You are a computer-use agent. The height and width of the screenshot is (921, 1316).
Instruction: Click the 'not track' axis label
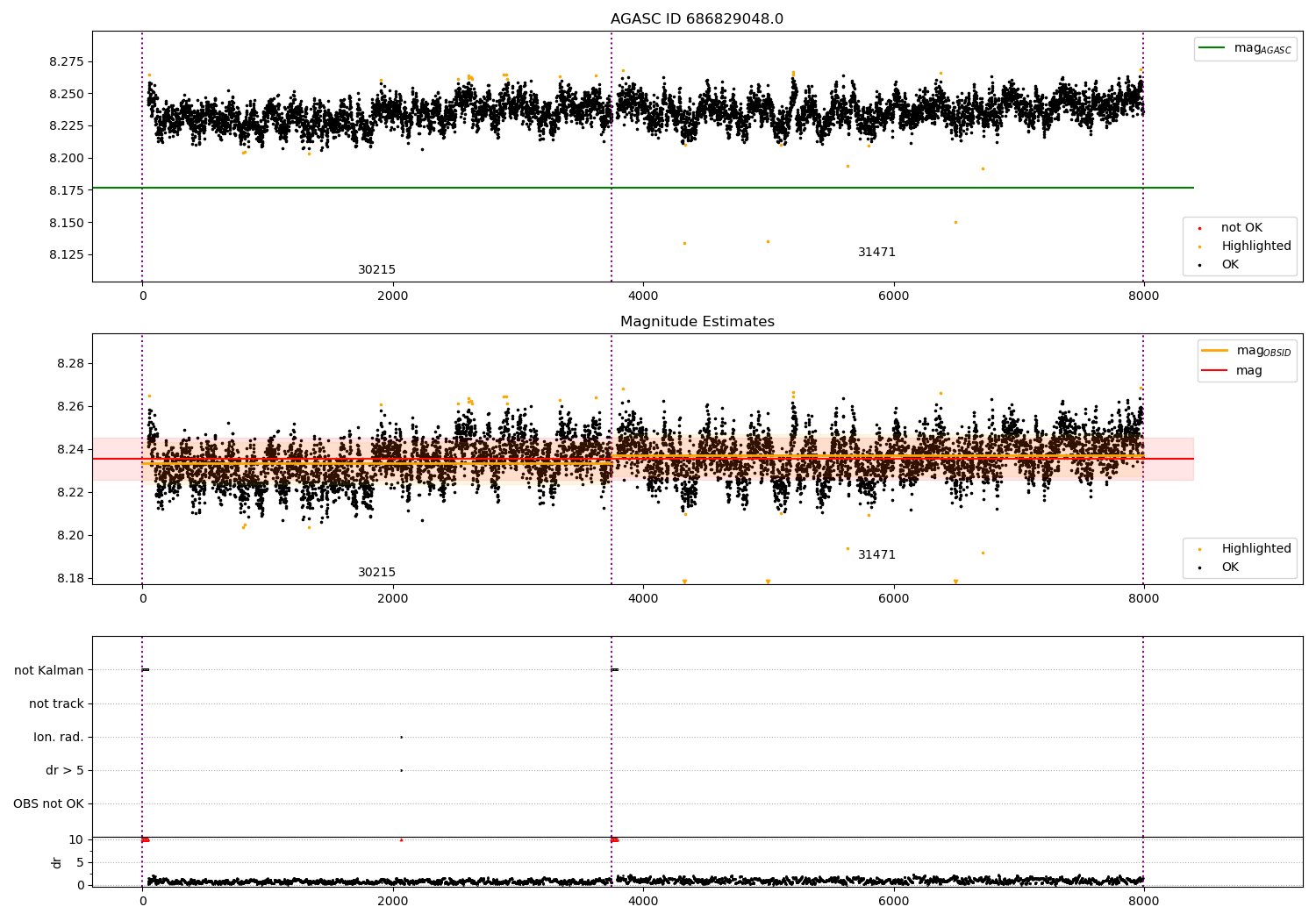(56, 703)
